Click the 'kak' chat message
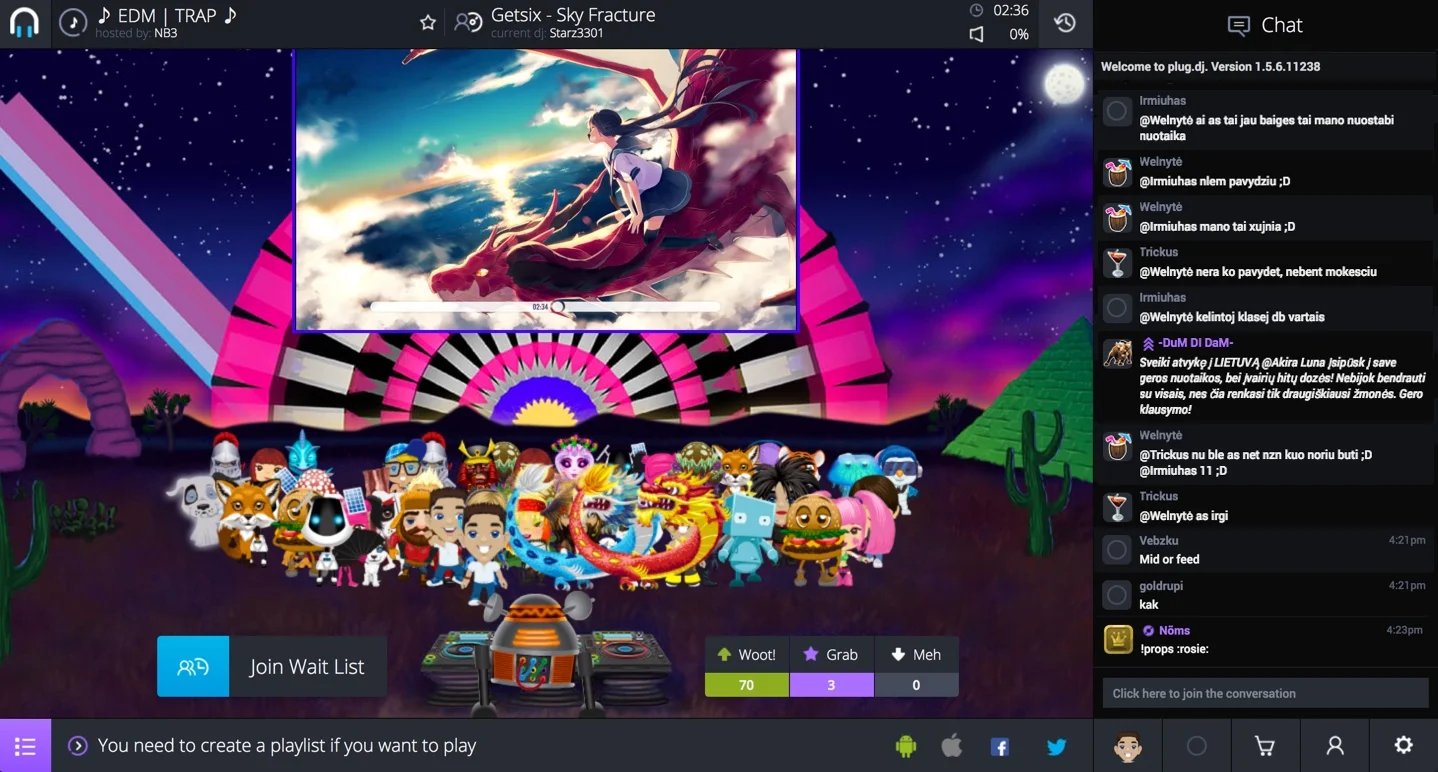1438x772 pixels. (x=1149, y=605)
